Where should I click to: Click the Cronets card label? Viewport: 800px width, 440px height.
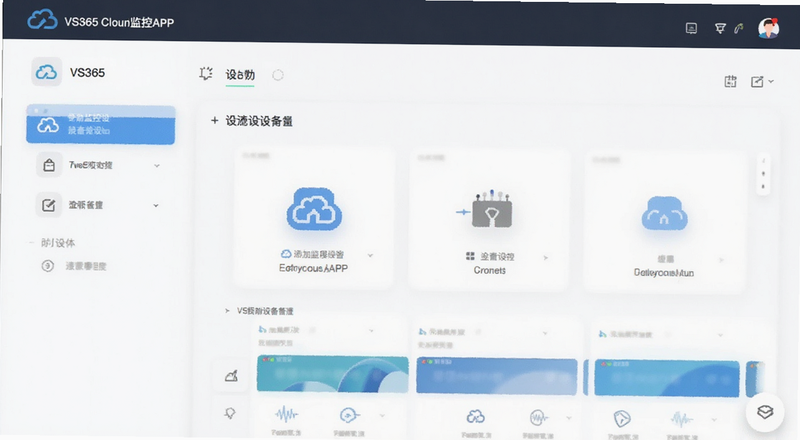(x=489, y=271)
